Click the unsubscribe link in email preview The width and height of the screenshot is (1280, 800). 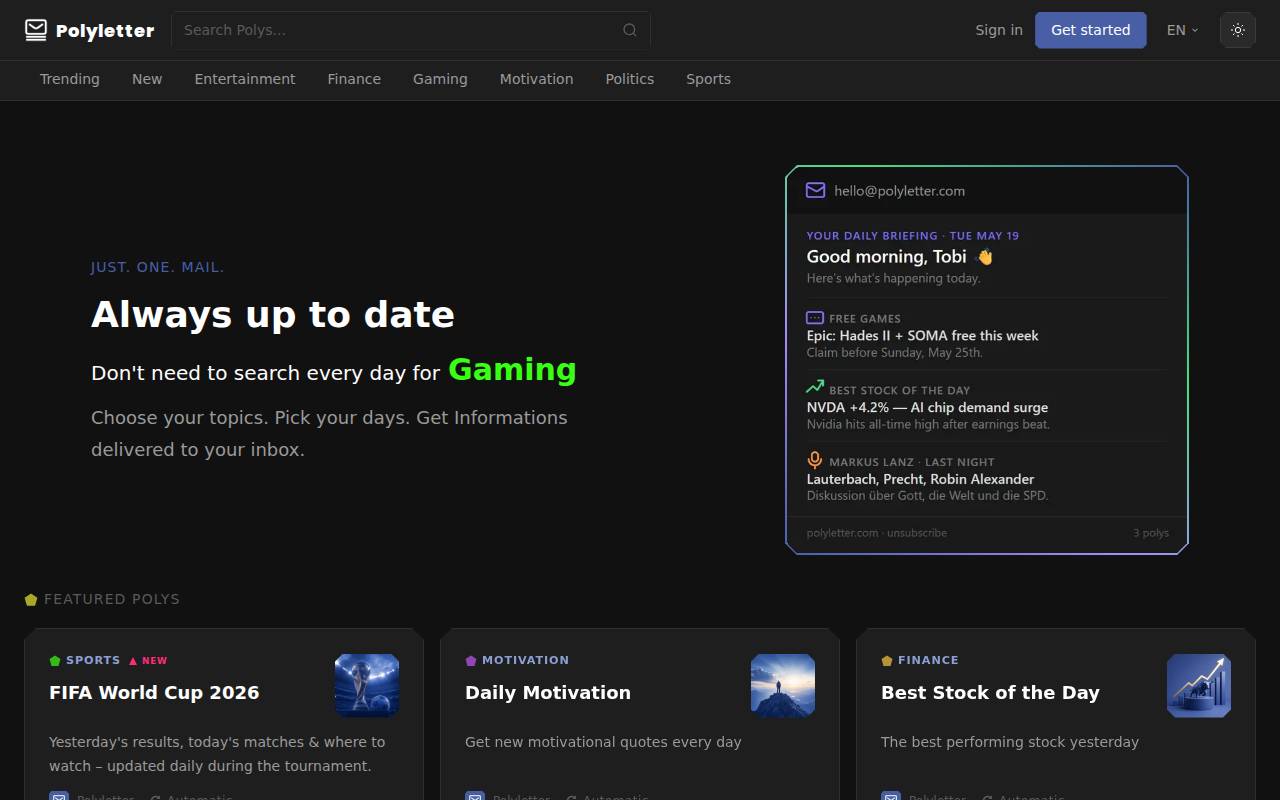coord(917,533)
